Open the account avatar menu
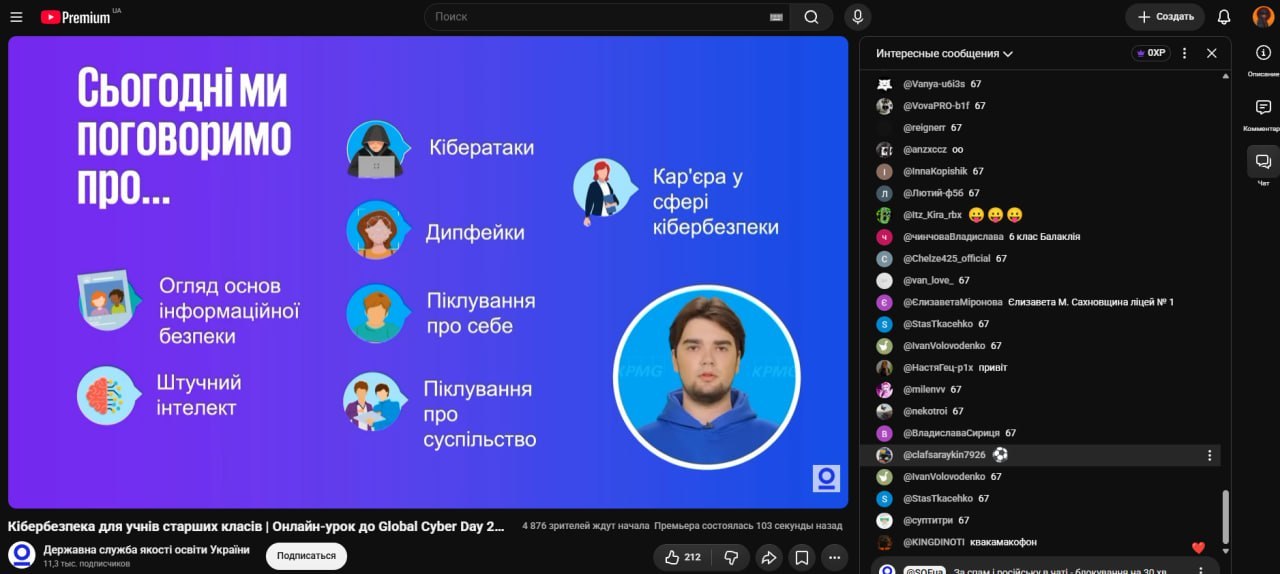The image size is (1280, 574). pos(1263,17)
